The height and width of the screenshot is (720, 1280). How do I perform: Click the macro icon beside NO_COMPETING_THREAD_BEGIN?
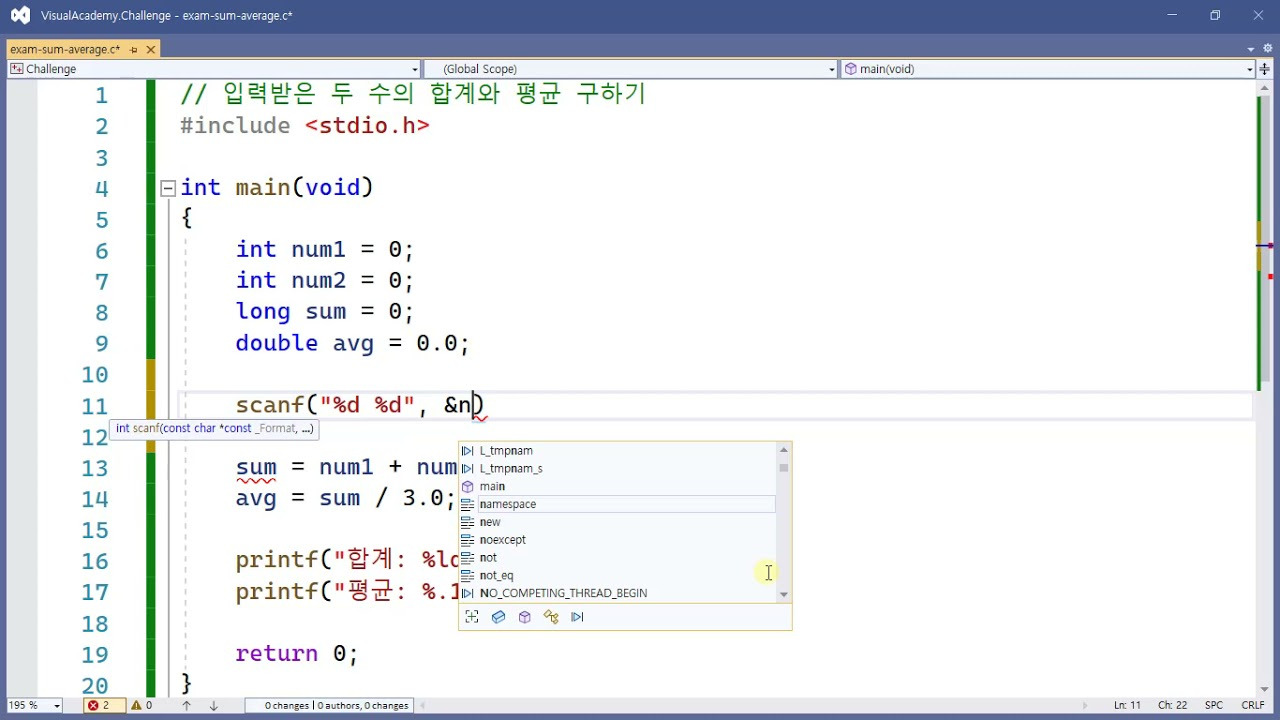[467, 594]
